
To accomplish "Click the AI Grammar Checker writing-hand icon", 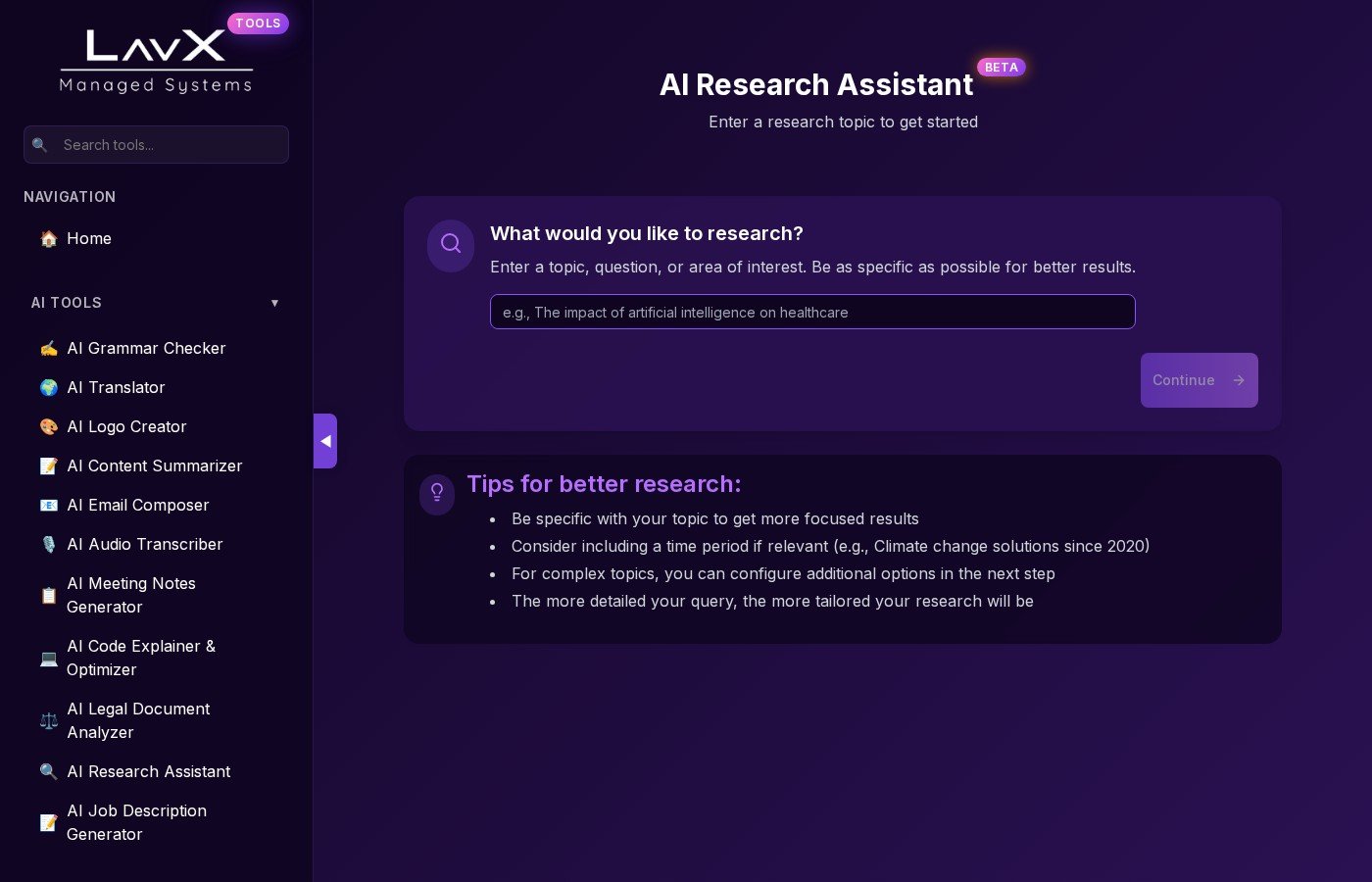I will pos(48,349).
